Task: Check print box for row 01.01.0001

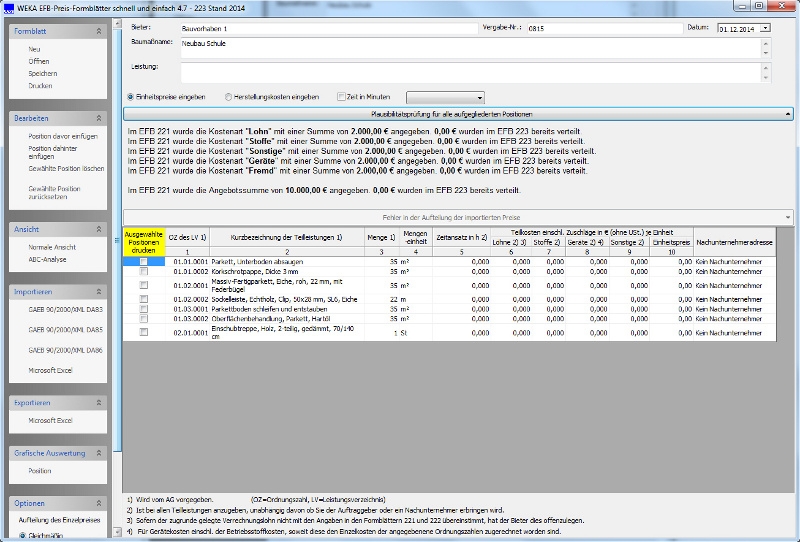Action: pos(144,262)
